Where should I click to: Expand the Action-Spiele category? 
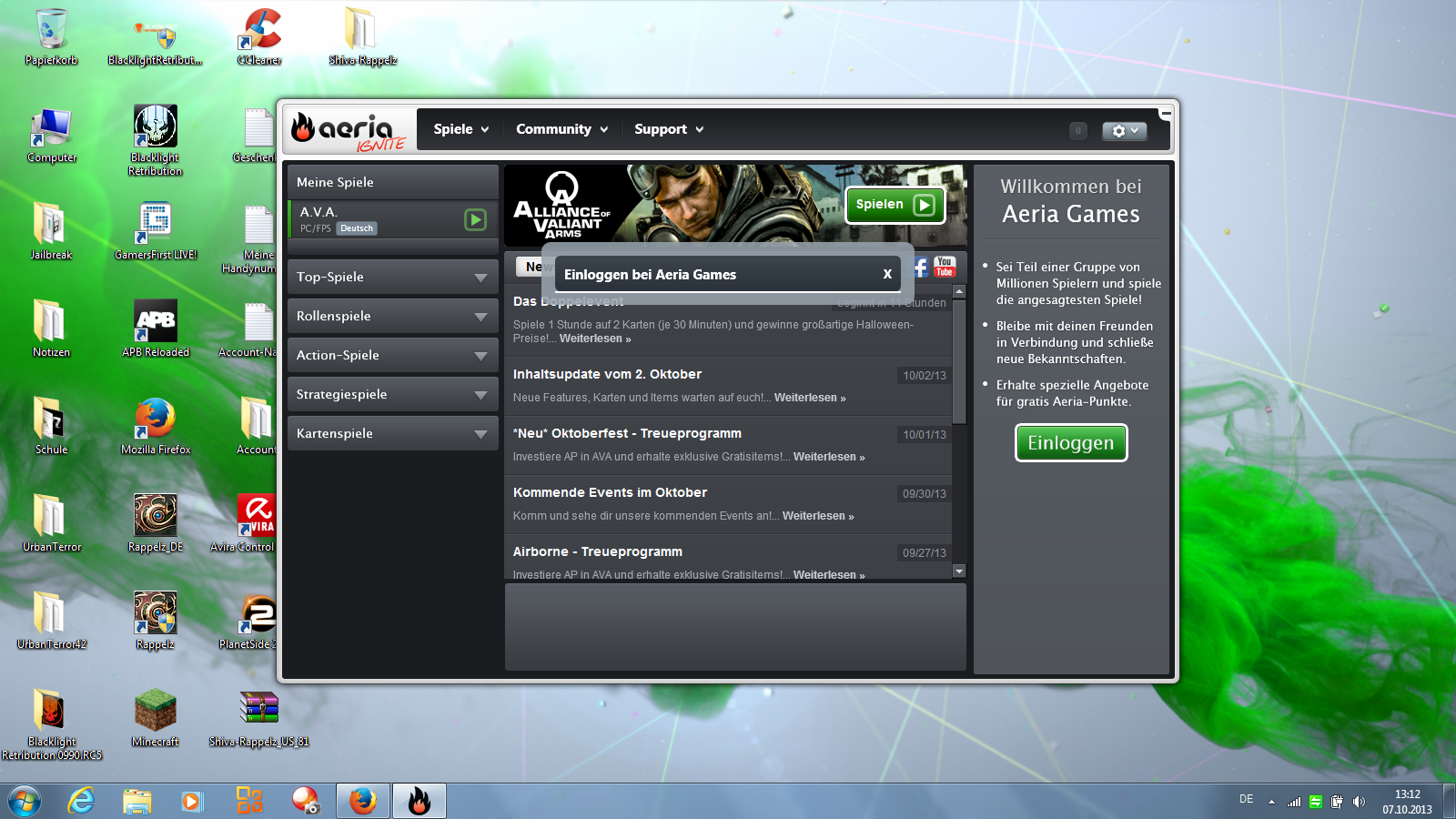pos(392,355)
